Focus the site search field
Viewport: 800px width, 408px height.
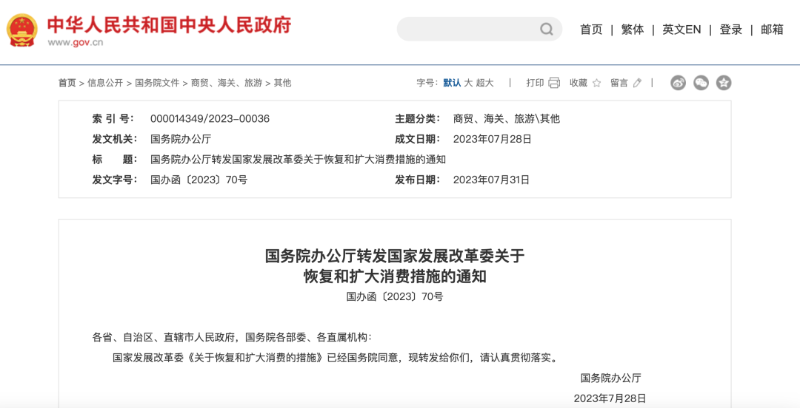480,29
